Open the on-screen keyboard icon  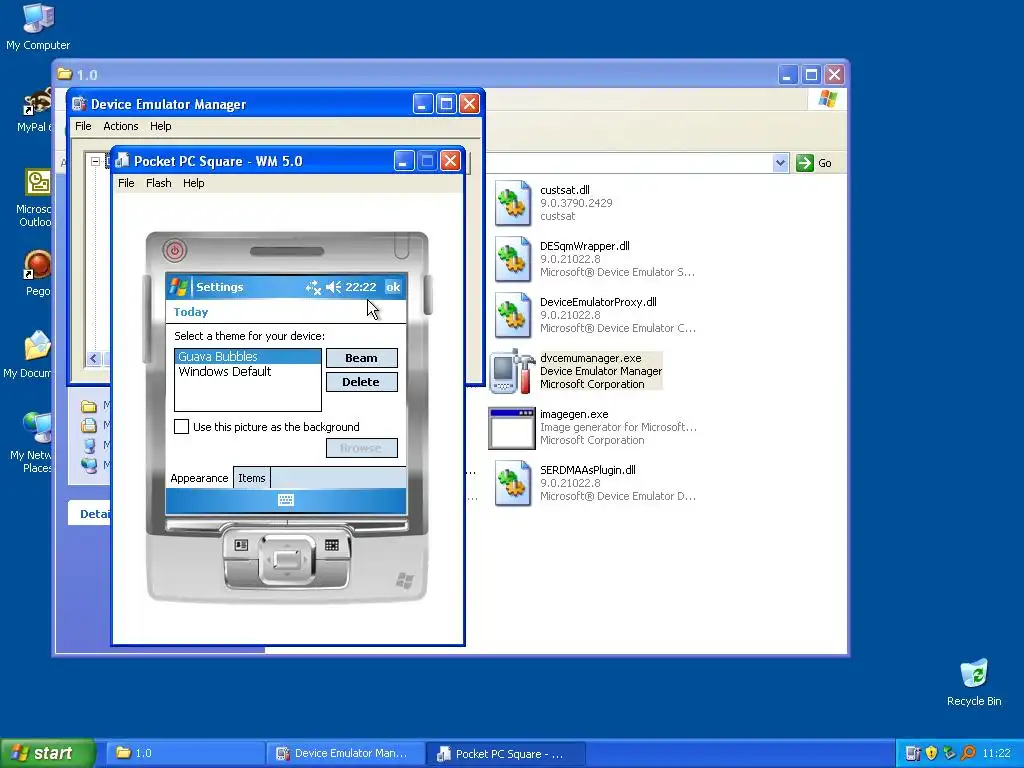click(286, 500)
